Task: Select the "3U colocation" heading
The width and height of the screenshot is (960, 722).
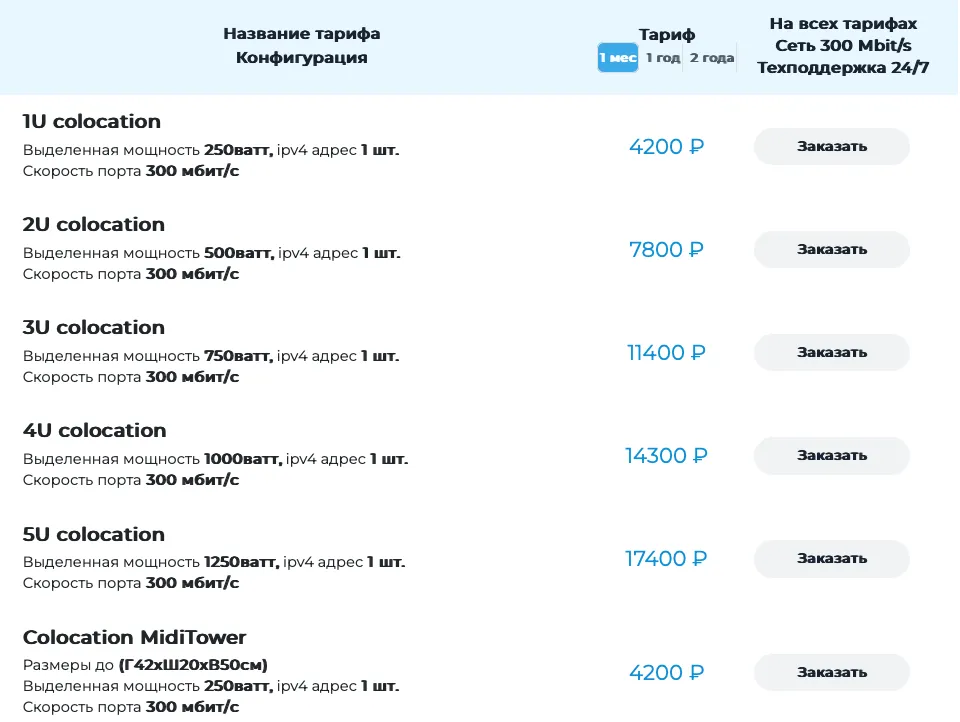Action: coord(94,328)
